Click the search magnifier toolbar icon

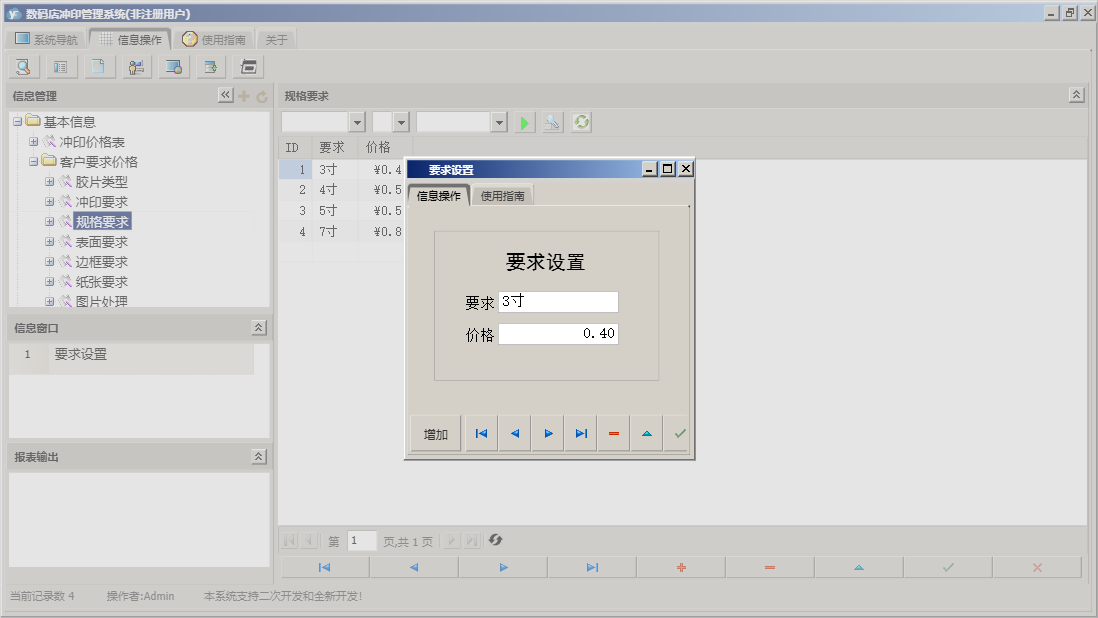coord(23,67)
